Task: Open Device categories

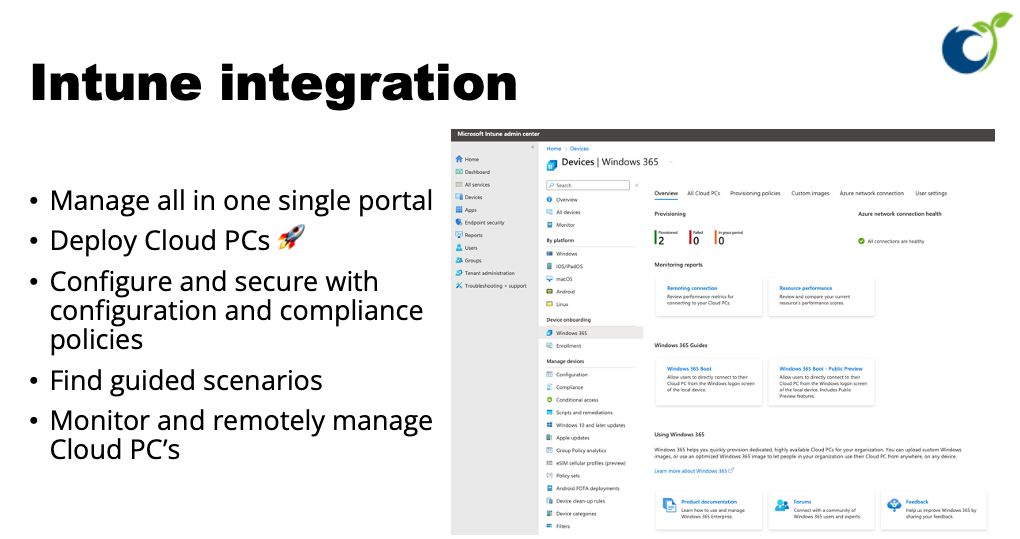Action: 571,514
